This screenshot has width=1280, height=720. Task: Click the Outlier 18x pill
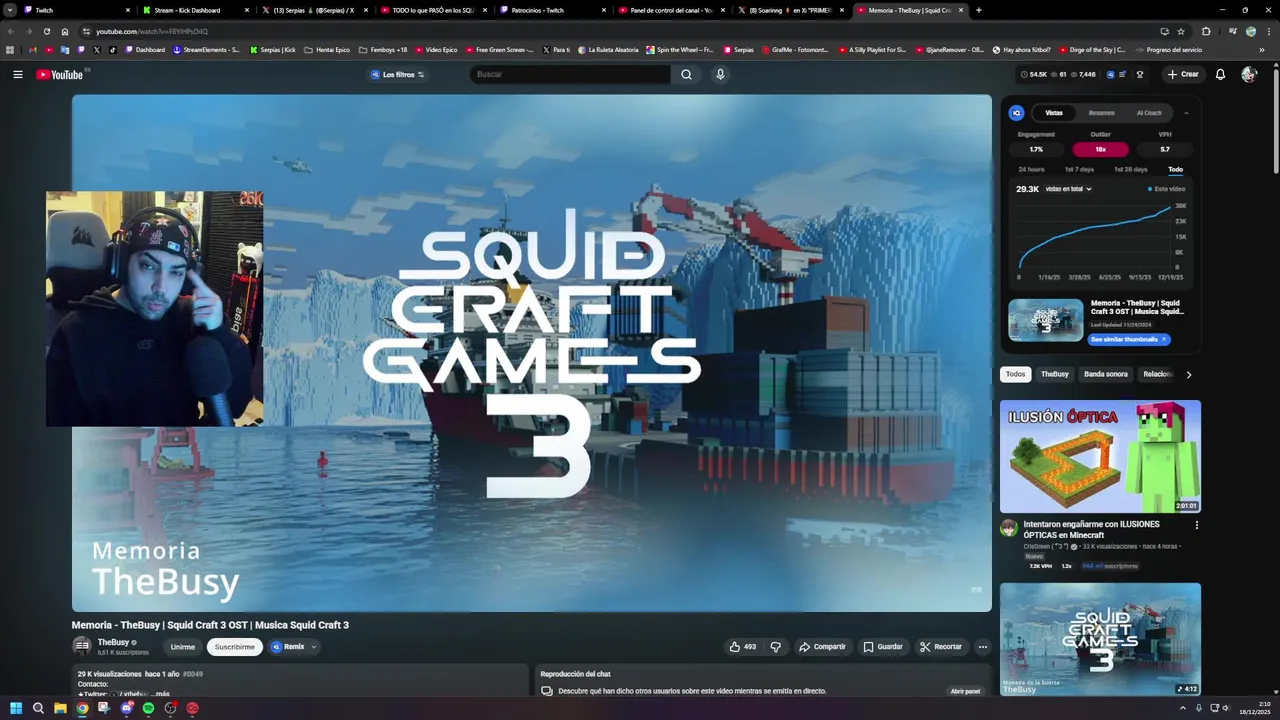click(x=1100, y=149)
